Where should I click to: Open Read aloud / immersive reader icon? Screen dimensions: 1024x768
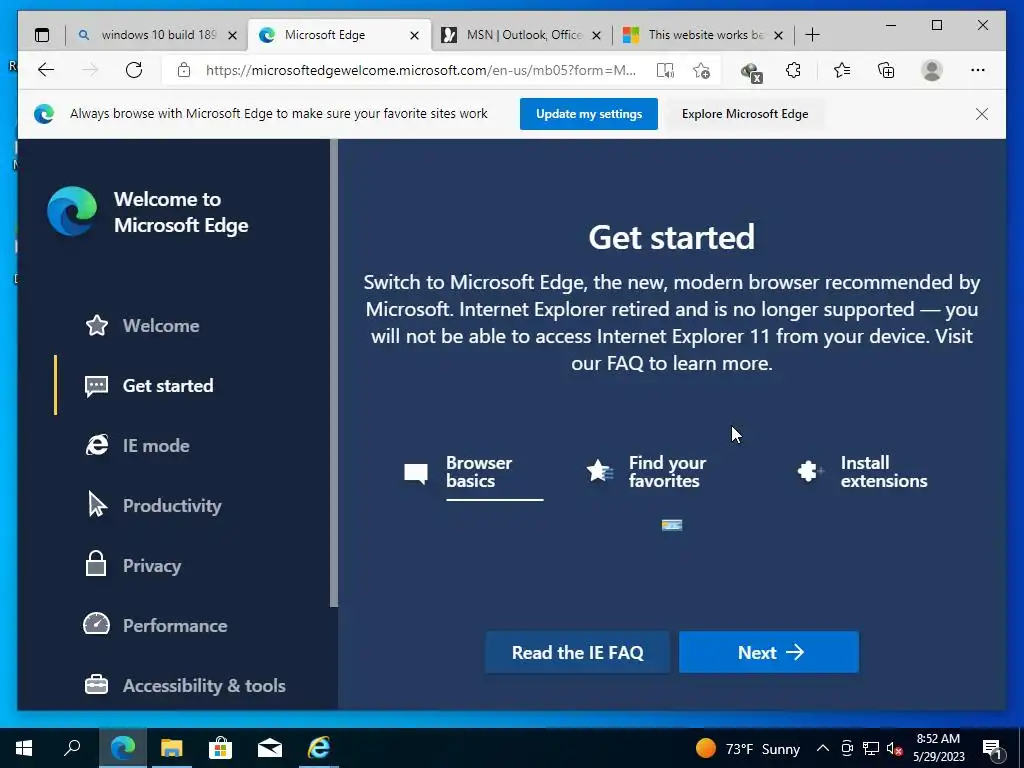tap(665, 71)
